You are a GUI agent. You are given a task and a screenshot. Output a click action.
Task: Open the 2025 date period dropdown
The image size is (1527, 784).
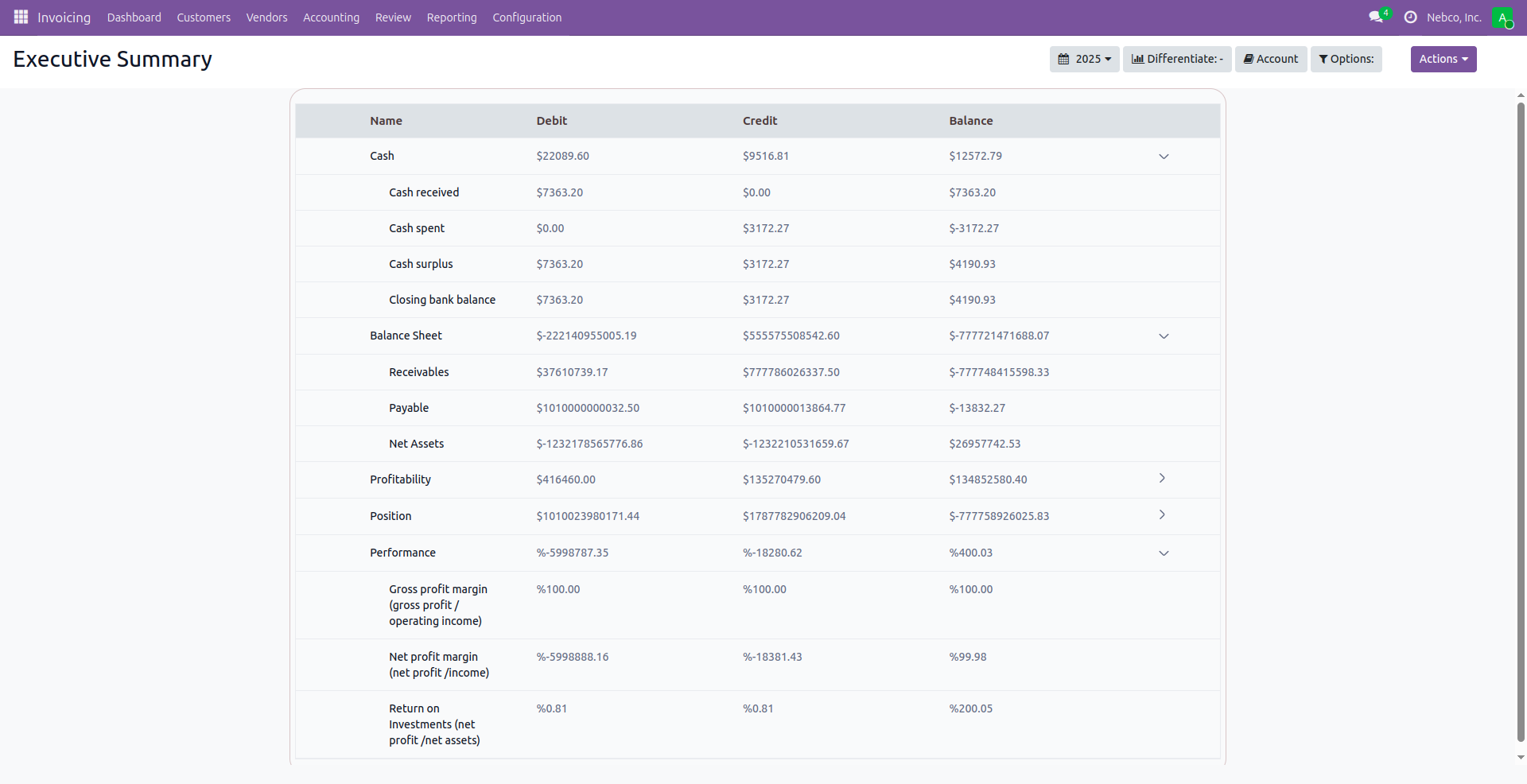(x=1084, y=59)
